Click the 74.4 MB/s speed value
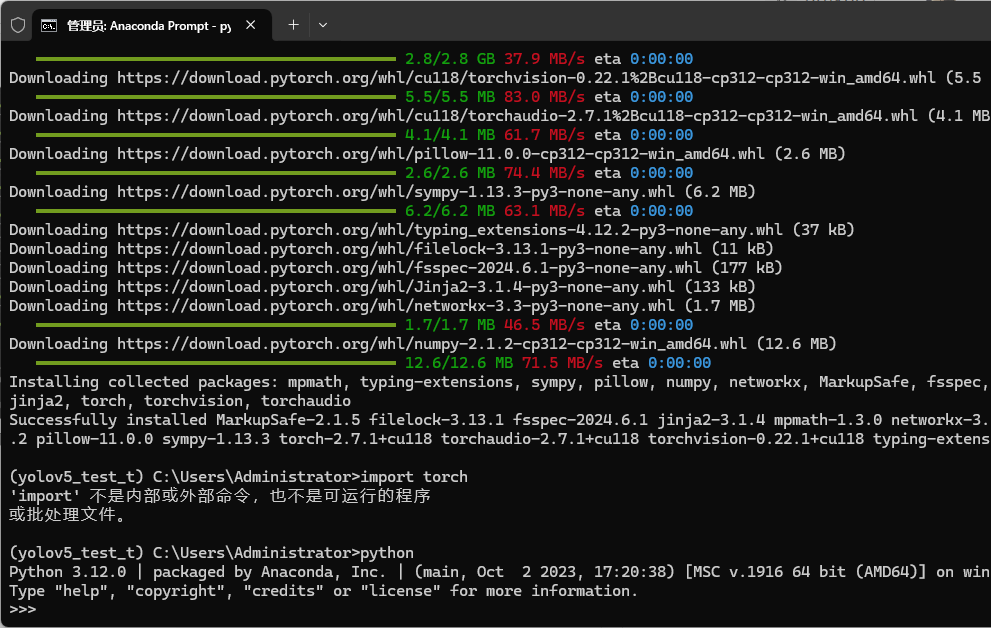Viewport: 991px width, 628px height. pos(544,172)
